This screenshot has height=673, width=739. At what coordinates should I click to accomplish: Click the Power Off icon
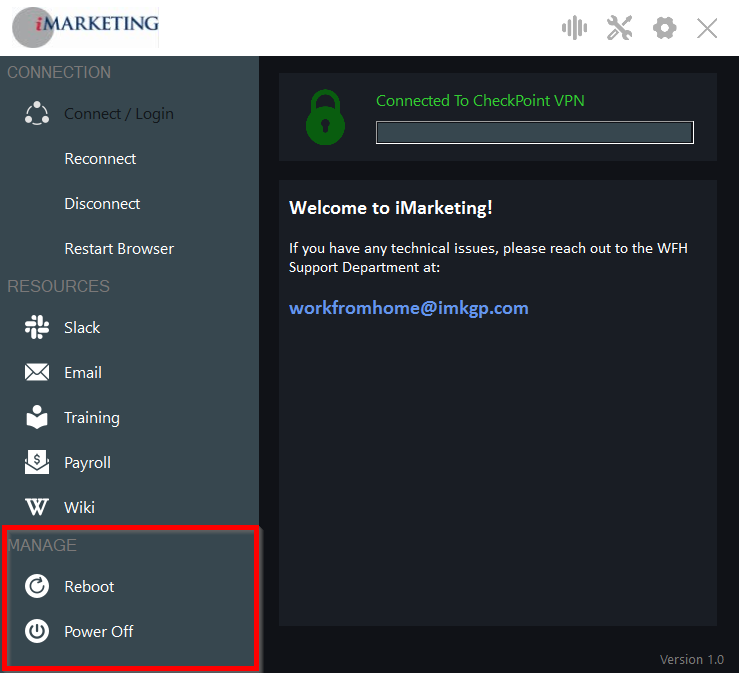click(37, 632)
